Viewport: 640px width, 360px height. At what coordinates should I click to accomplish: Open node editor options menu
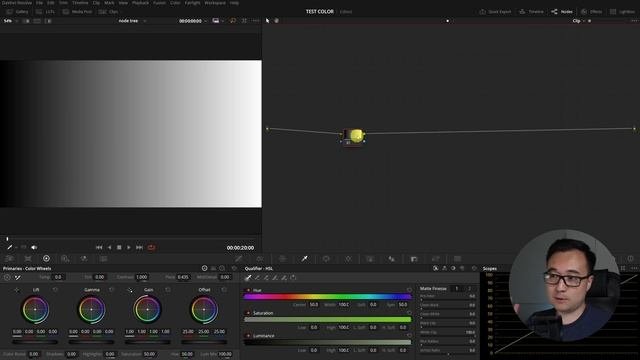[x=634, y=21]
